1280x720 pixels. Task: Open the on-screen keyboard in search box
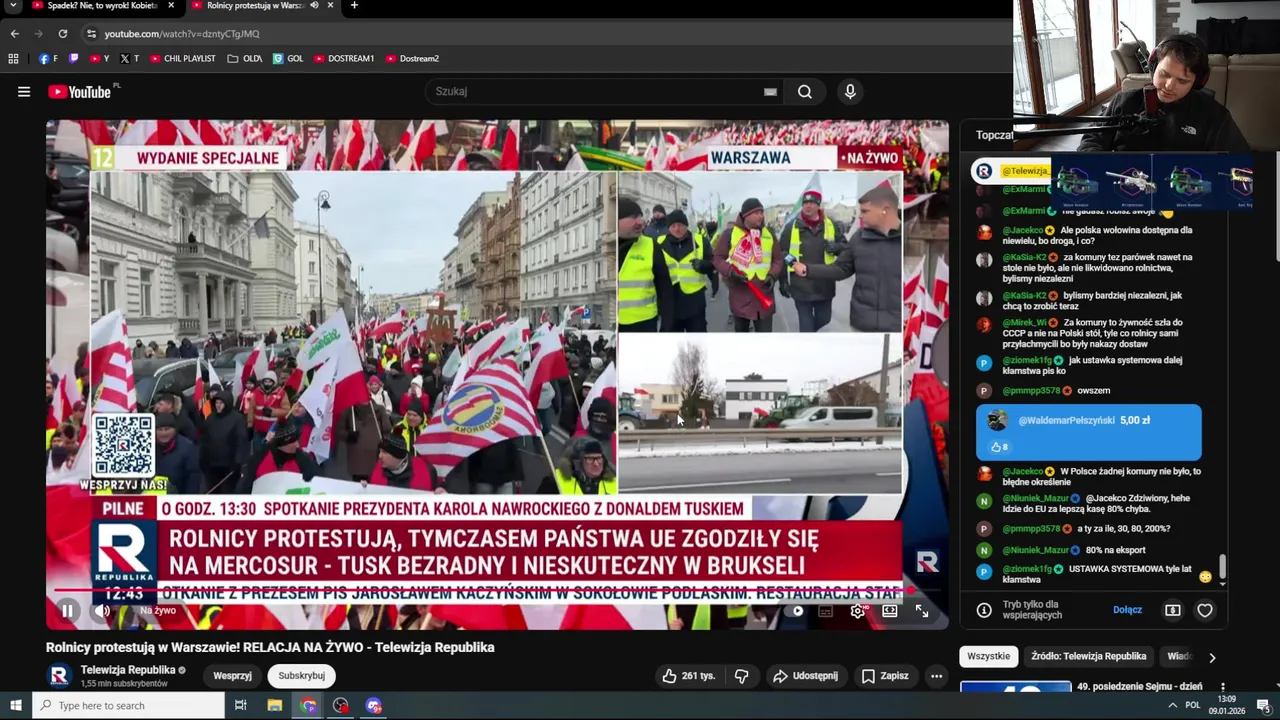770,92
